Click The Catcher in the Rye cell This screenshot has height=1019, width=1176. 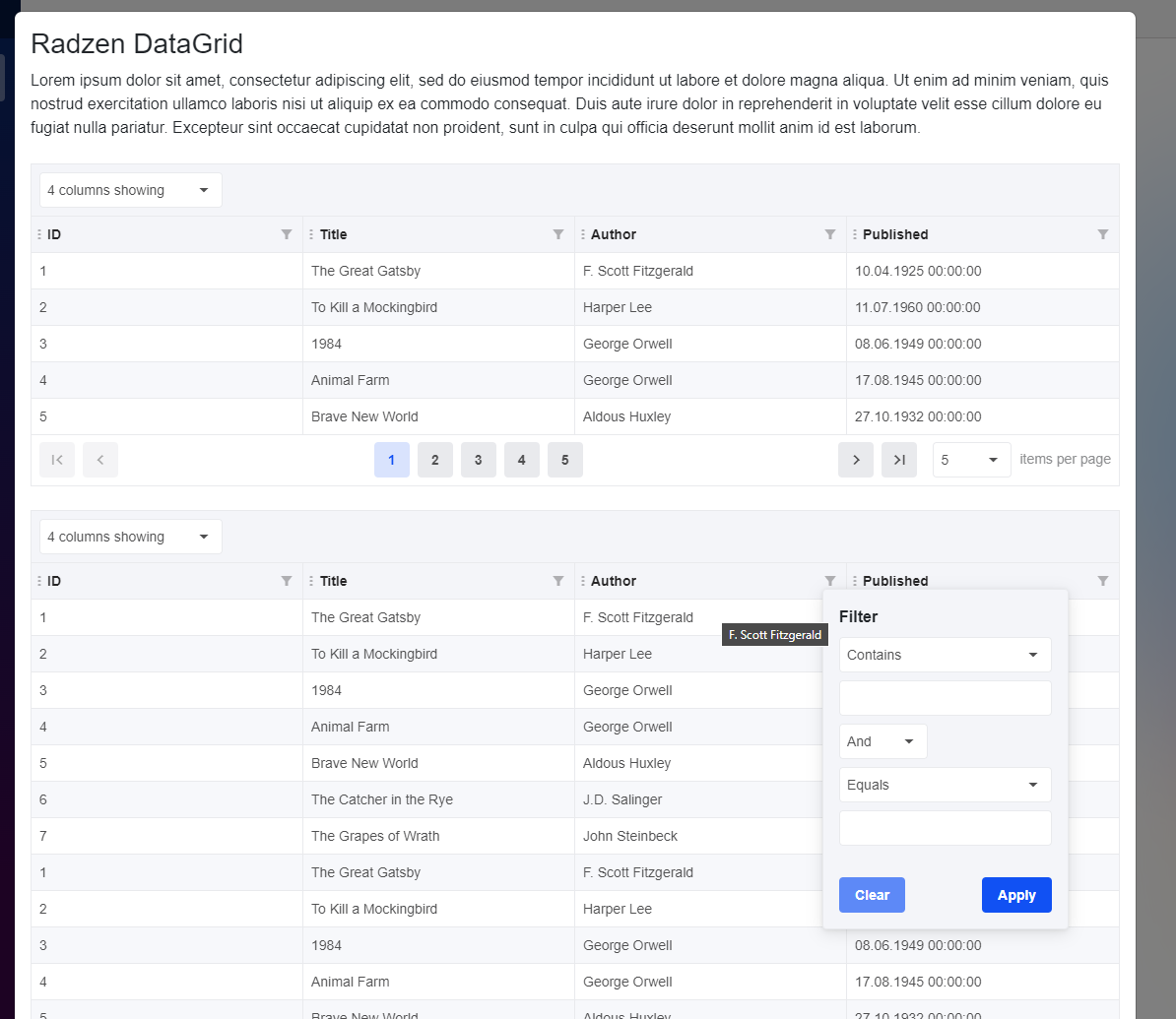click(x=382, y=799)
